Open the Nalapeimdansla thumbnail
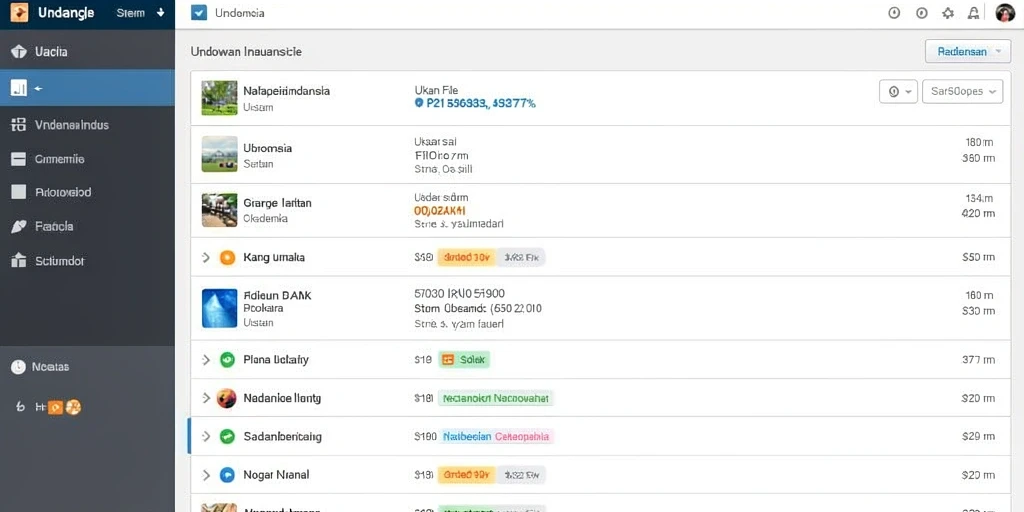1024x512 pixels. click(219, 98)
